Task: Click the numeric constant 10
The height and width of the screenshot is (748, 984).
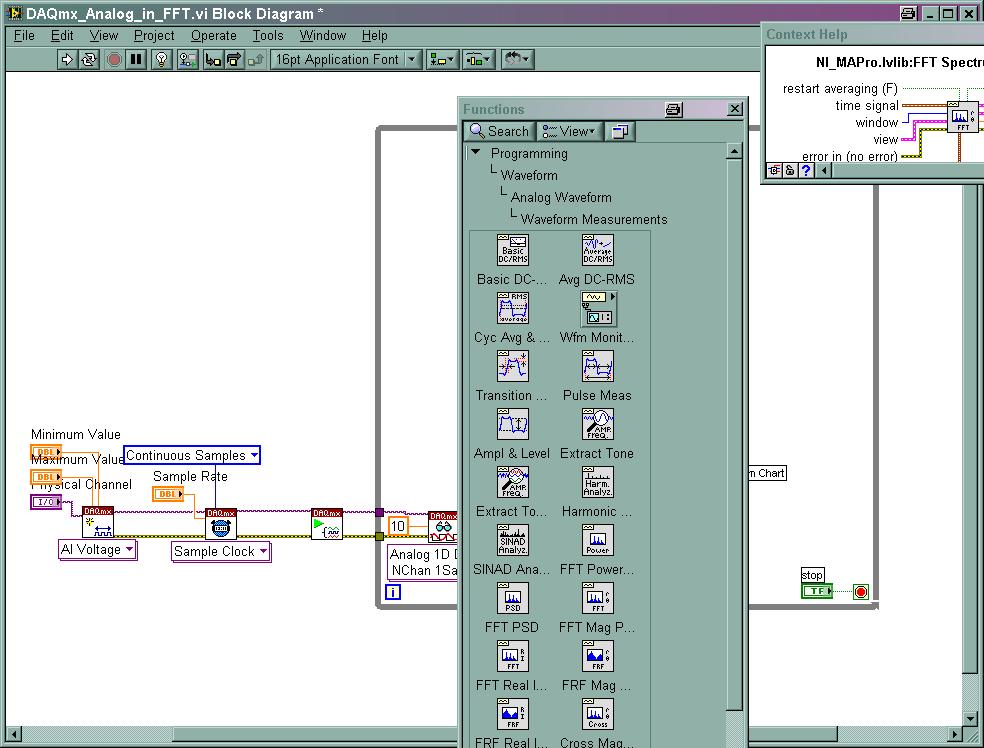Action: point(398,526)
